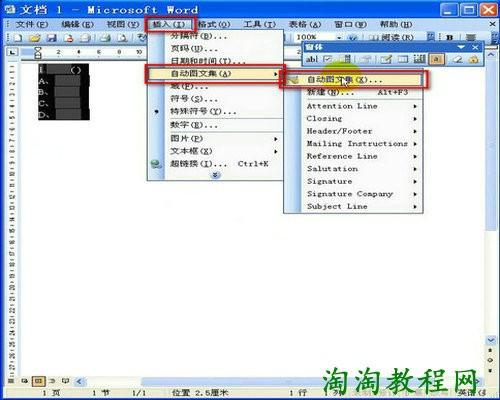
Task: Click Insert Frame icon in Forms toolbar
Action: [419, 59]
